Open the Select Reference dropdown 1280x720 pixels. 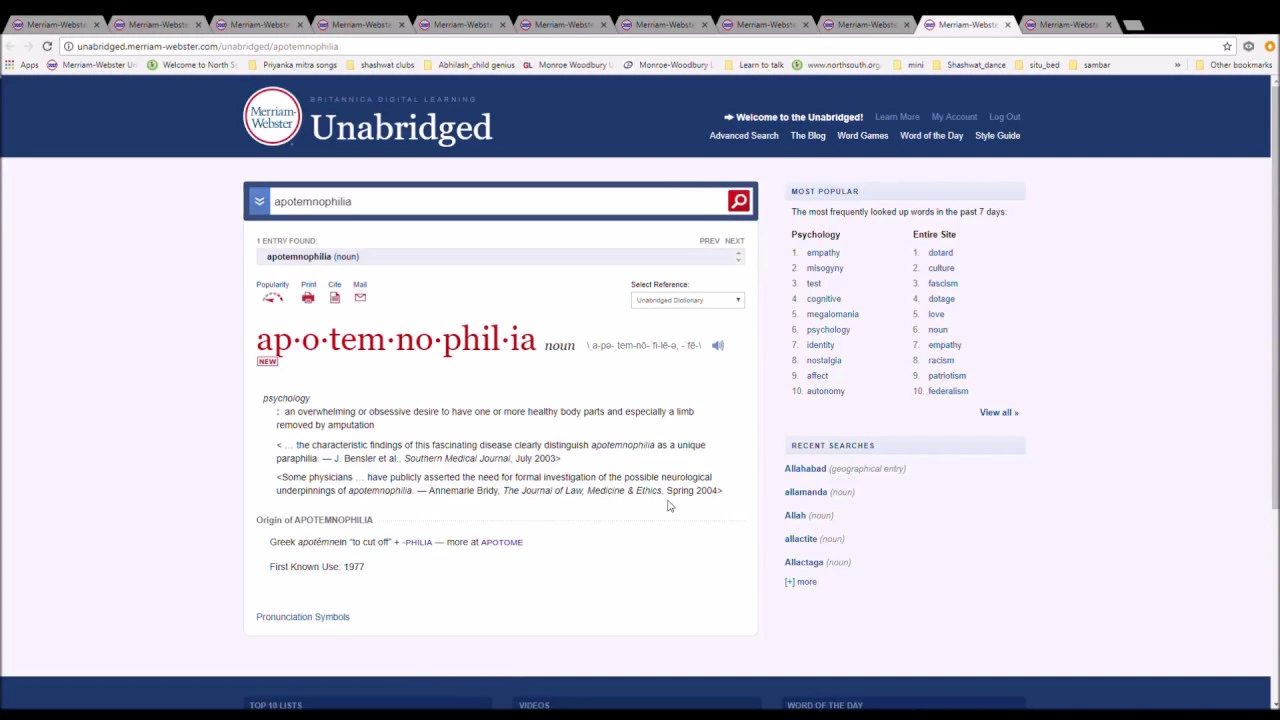coord(688,300)
